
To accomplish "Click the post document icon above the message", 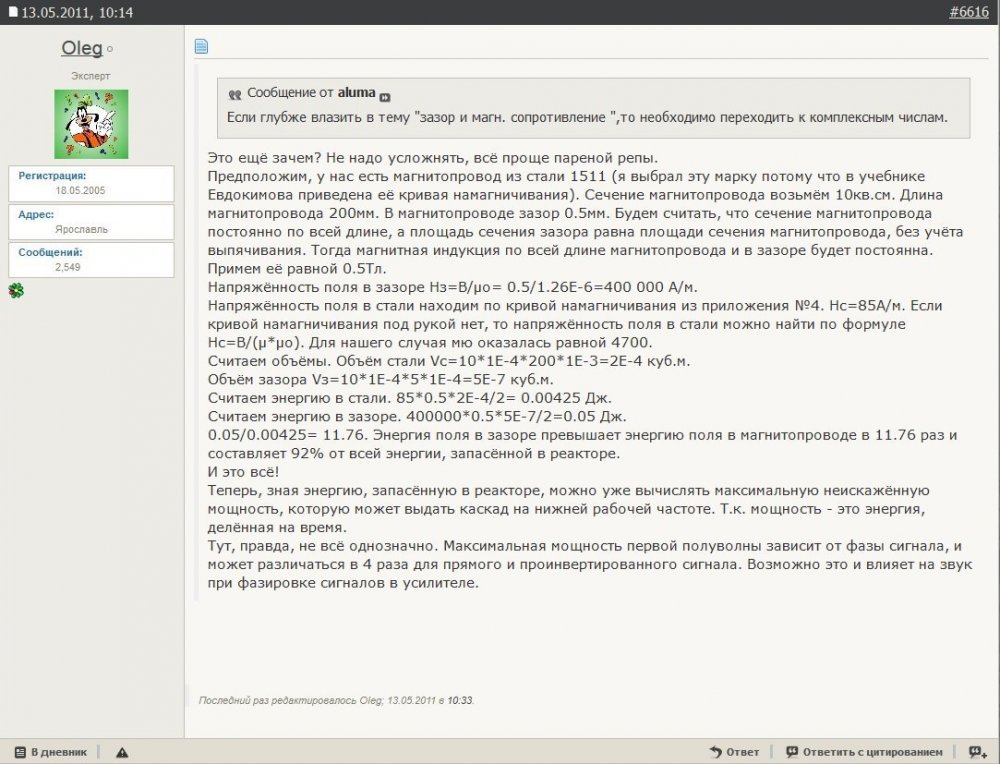I will tap(201, 46).
